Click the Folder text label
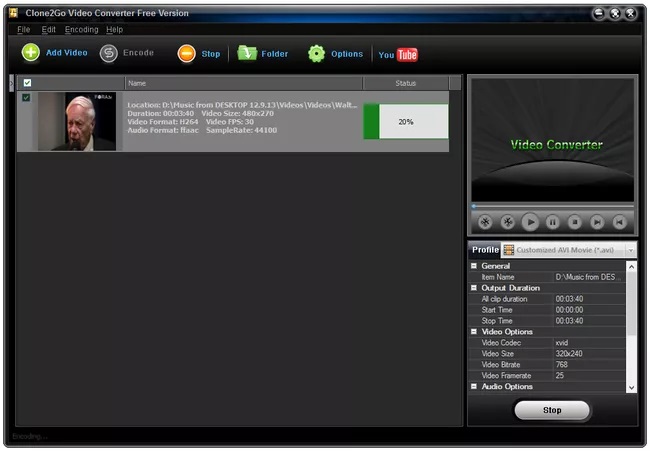The width and height of the screenshot is (650, 451). (274, 54)
